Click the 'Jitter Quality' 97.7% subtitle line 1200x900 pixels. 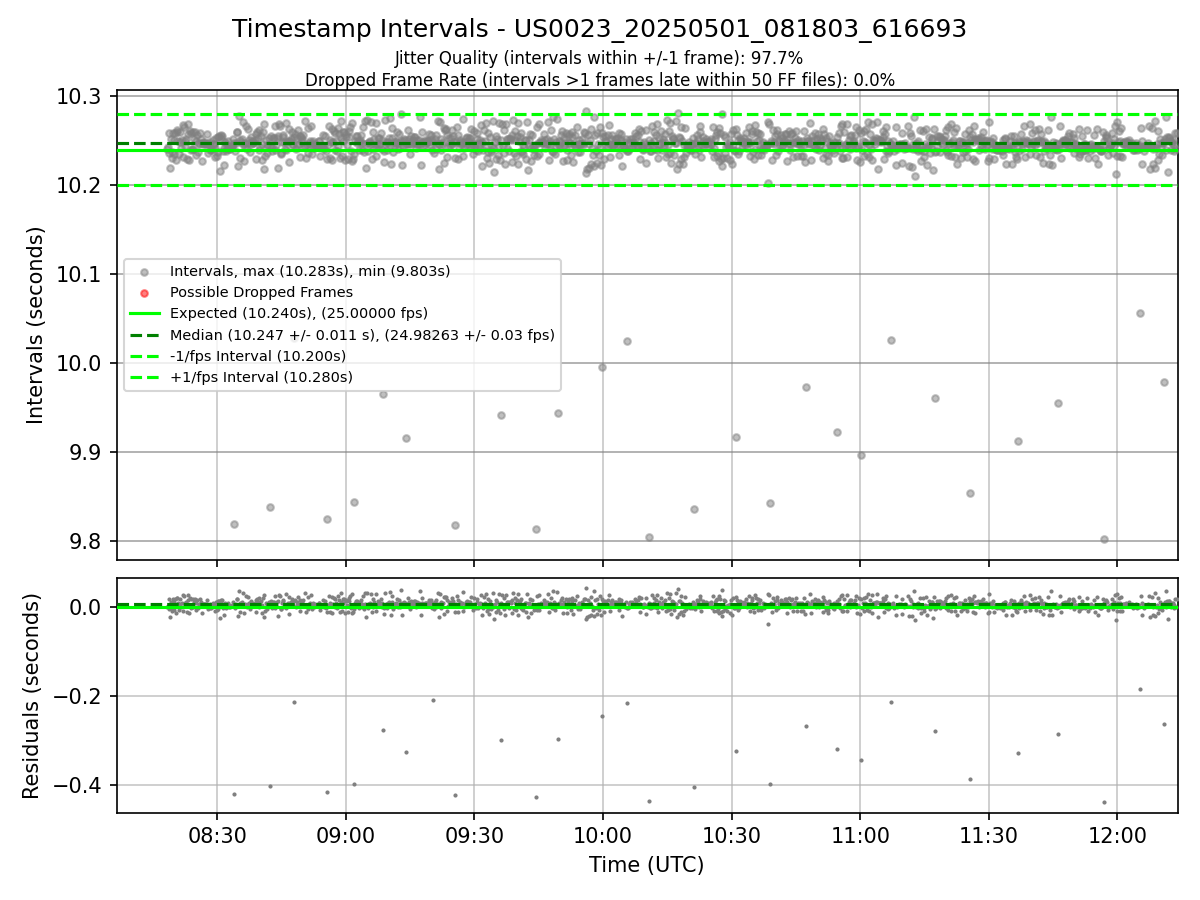click(x=599, y=58)
